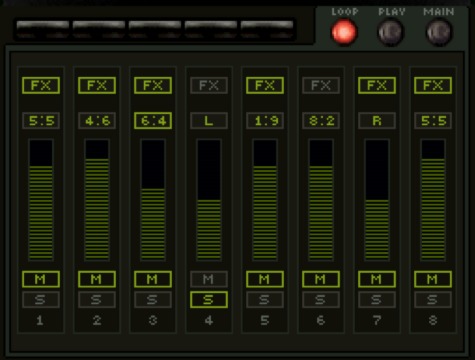
Task: Select the 1:9 pan value on channel 5
Action: (x=265, y=120)
